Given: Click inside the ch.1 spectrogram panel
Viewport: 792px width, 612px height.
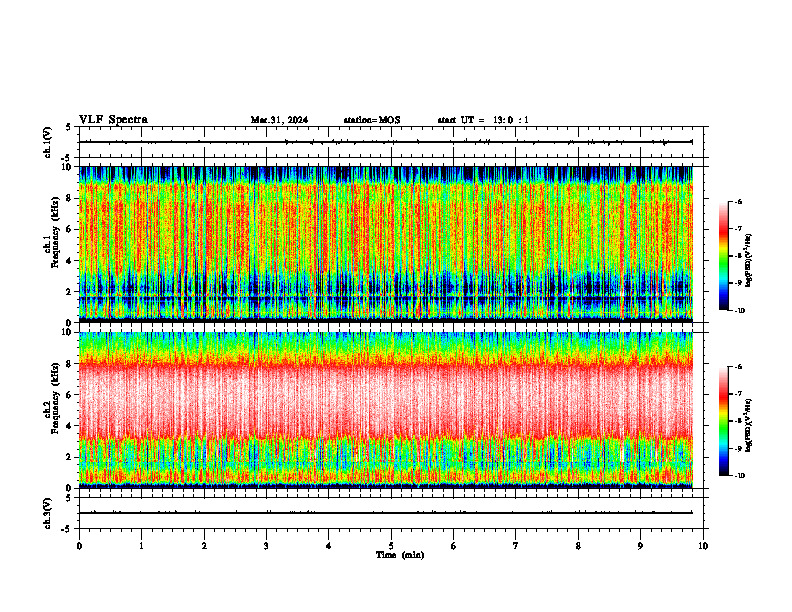Looking at the screenshot, I should point(386,244).
